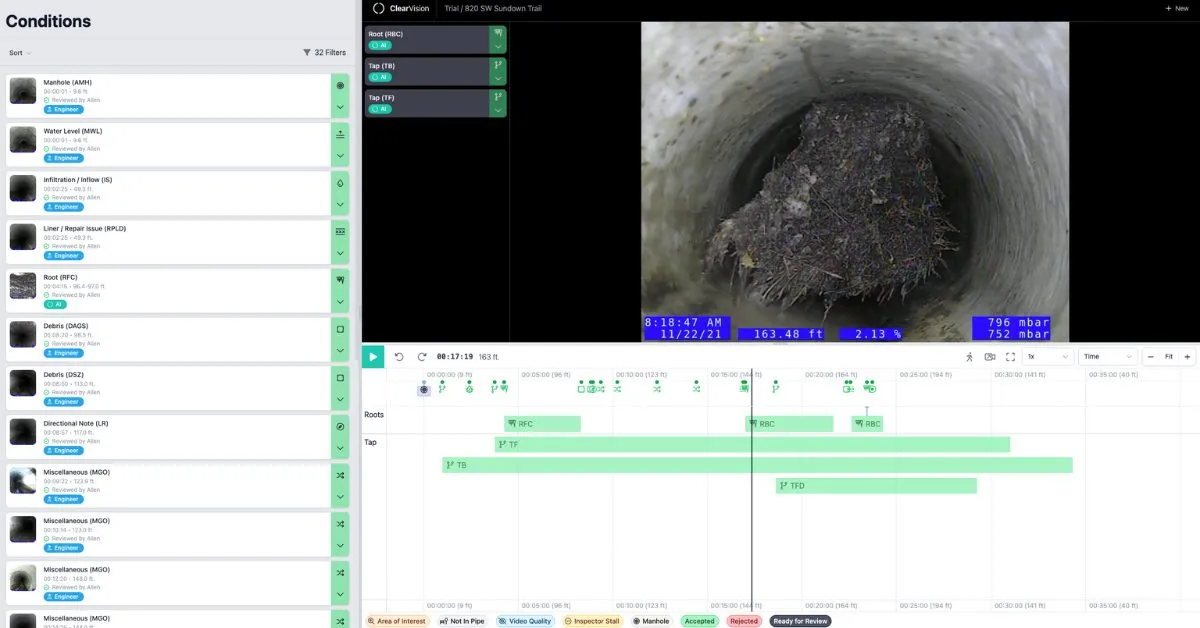The width and height of the screenshot is (1200, 628).
Task: Click the Infiltration / Inflow droplet icon
Action: 340,183
